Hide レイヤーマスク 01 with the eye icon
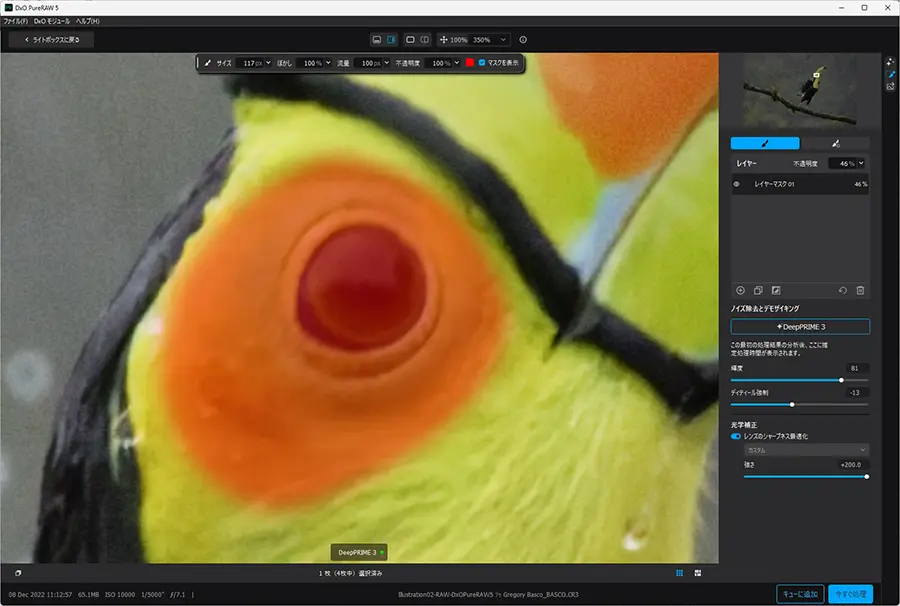 tap(736, 184)
